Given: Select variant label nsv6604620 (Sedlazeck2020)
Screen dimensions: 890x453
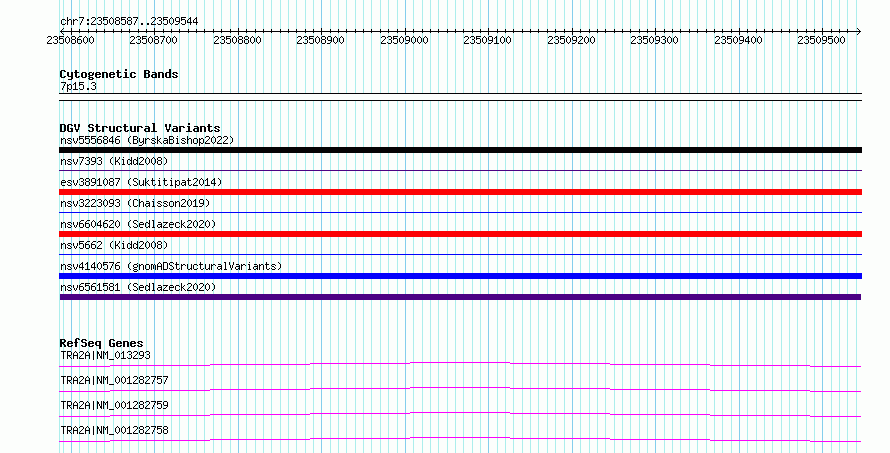Looking at the screenshot, I should coord(138,224).
